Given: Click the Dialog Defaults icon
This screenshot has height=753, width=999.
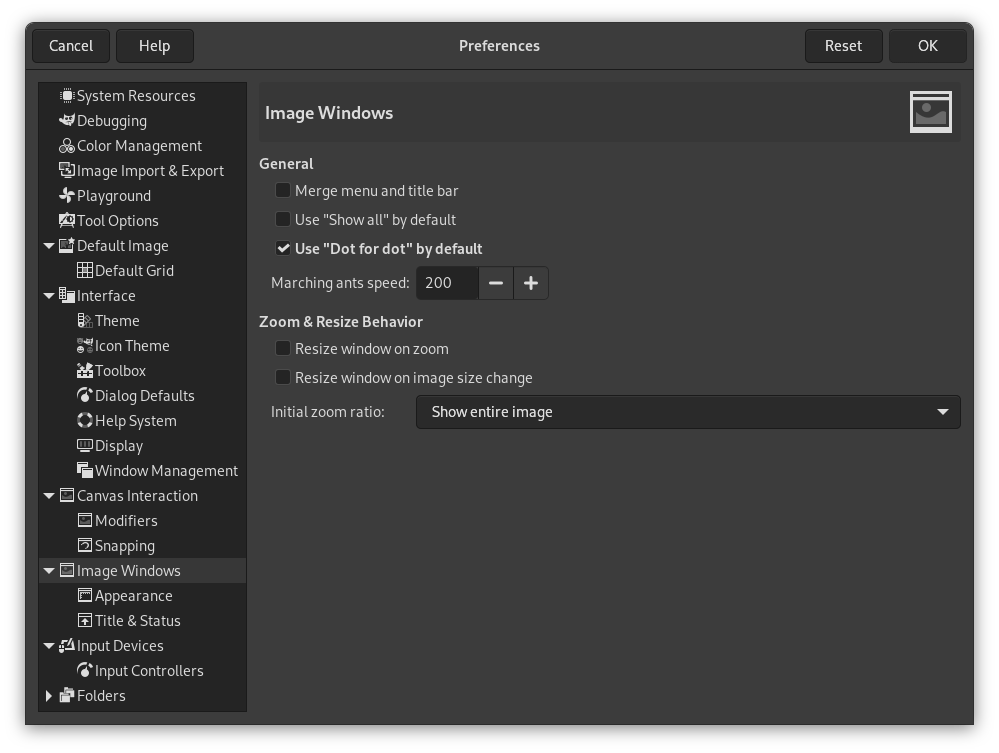Looking at the screenshot, I should click(84, 395).
